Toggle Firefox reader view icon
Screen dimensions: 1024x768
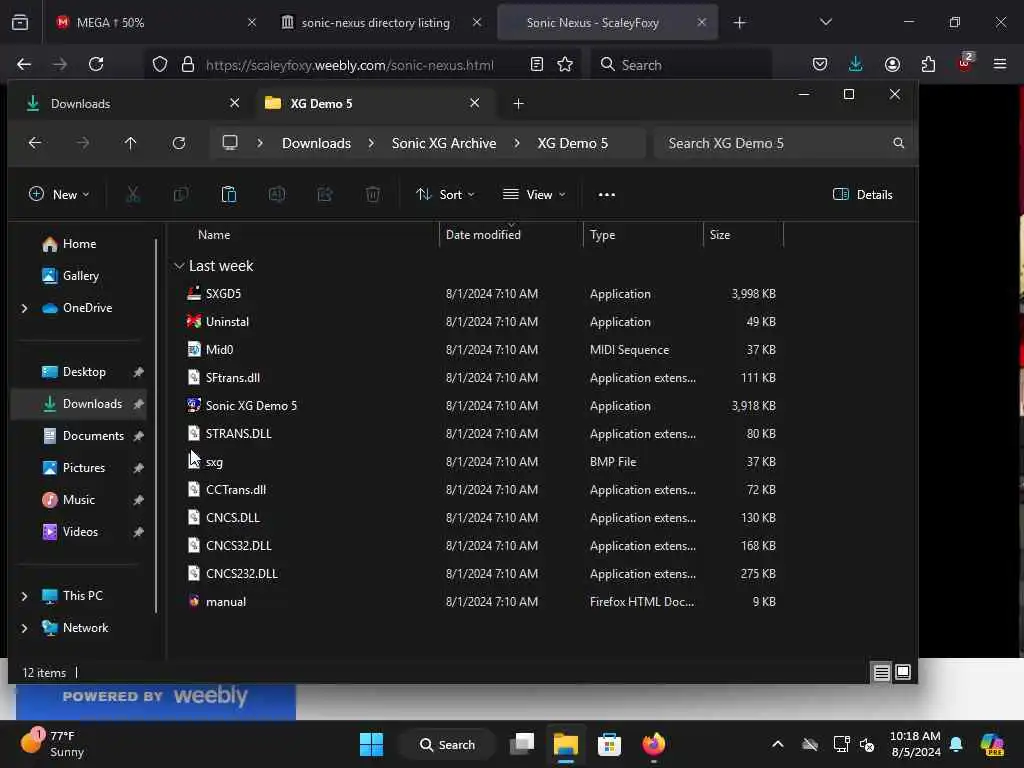(537, 64)
